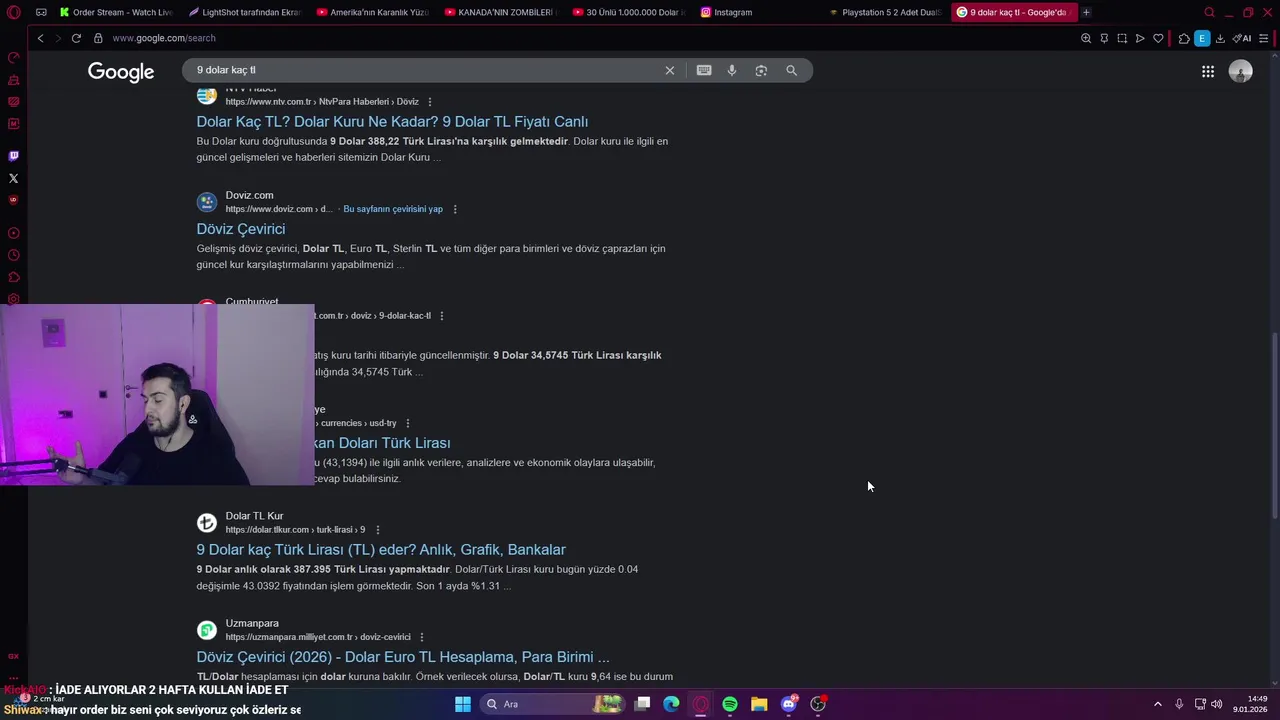Open the Google apps grid
Screen dimensions: 1280x720
point(1208,71)
